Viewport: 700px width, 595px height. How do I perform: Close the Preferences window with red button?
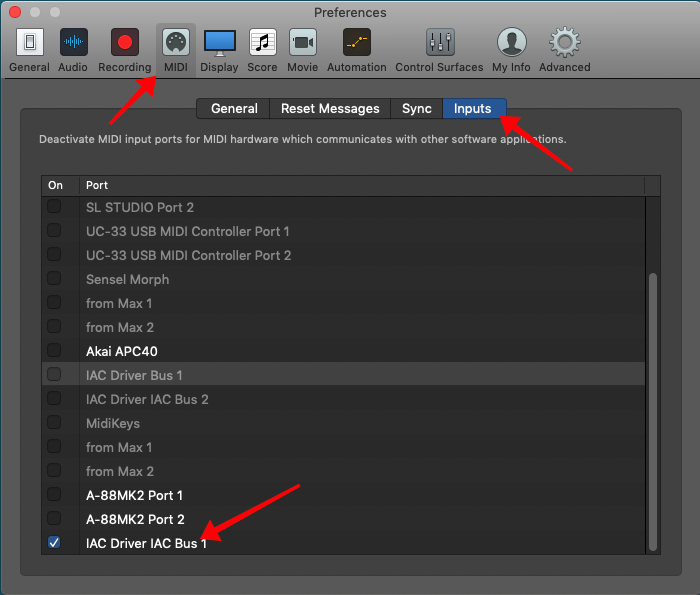click(x=15, y=12)
